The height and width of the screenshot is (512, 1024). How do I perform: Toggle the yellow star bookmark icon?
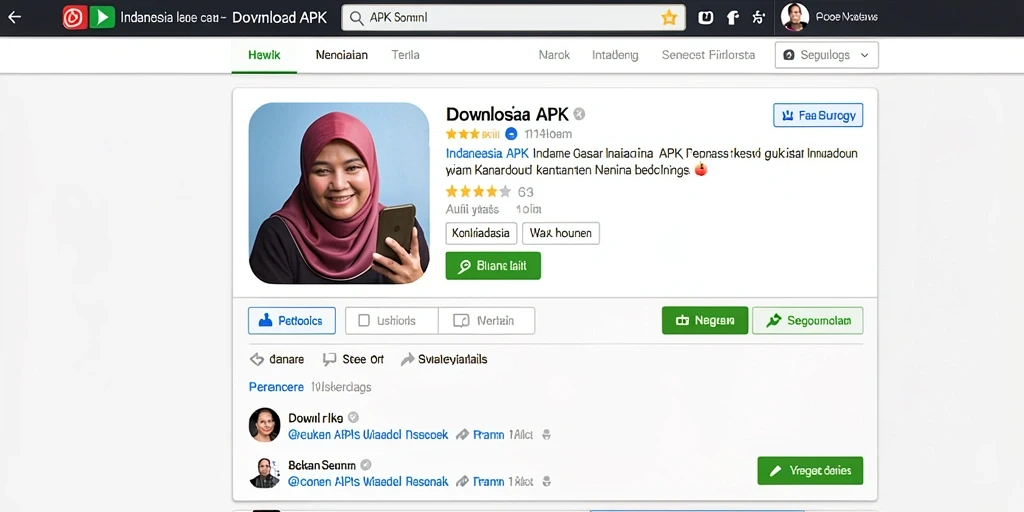click(669, 18)
